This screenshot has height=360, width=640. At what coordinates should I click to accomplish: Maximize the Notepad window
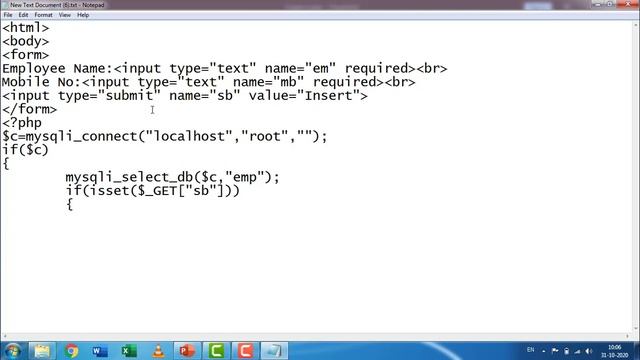(609, 4)
